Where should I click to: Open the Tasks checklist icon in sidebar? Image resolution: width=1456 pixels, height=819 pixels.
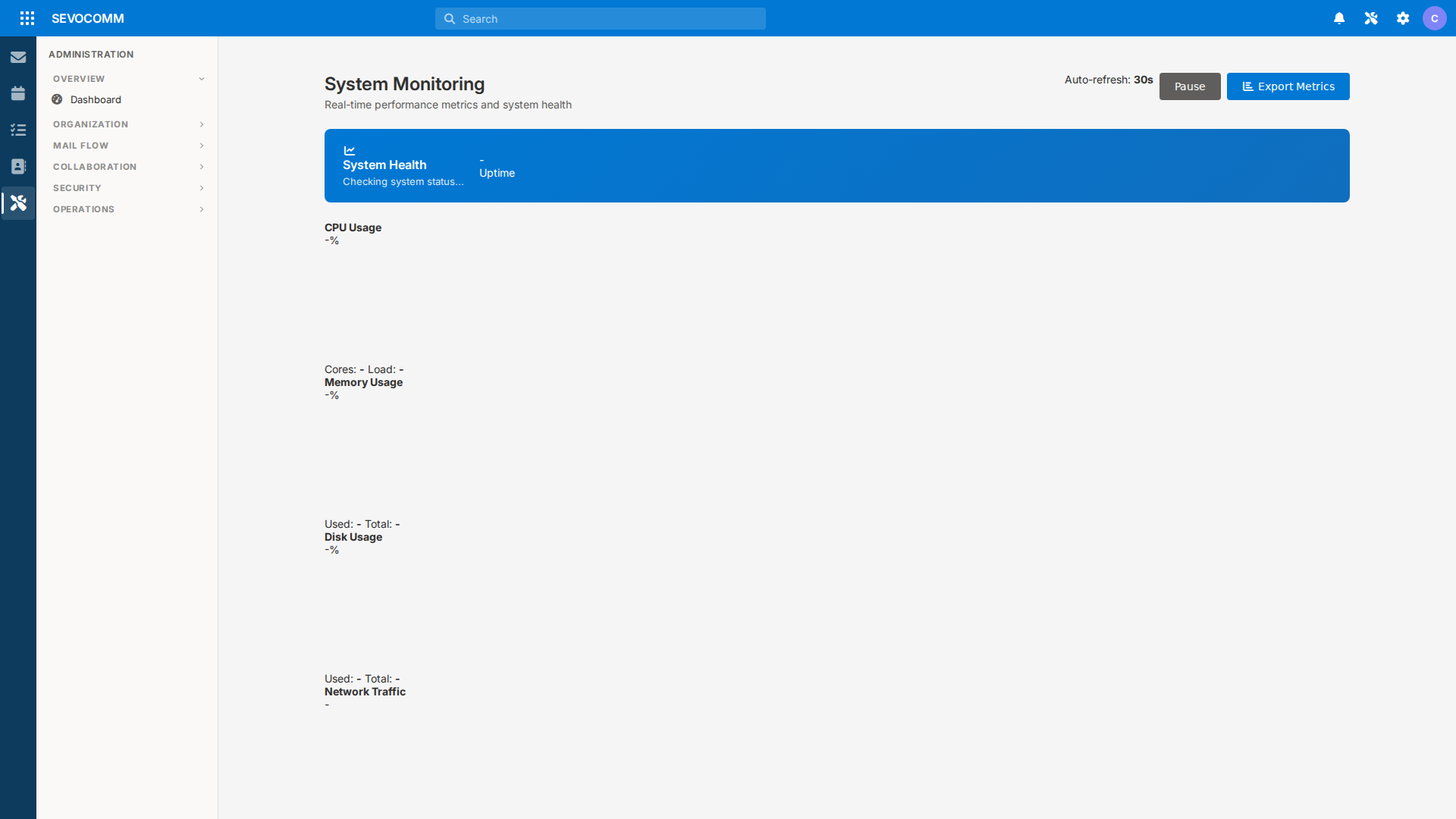(x=18, y=130)
